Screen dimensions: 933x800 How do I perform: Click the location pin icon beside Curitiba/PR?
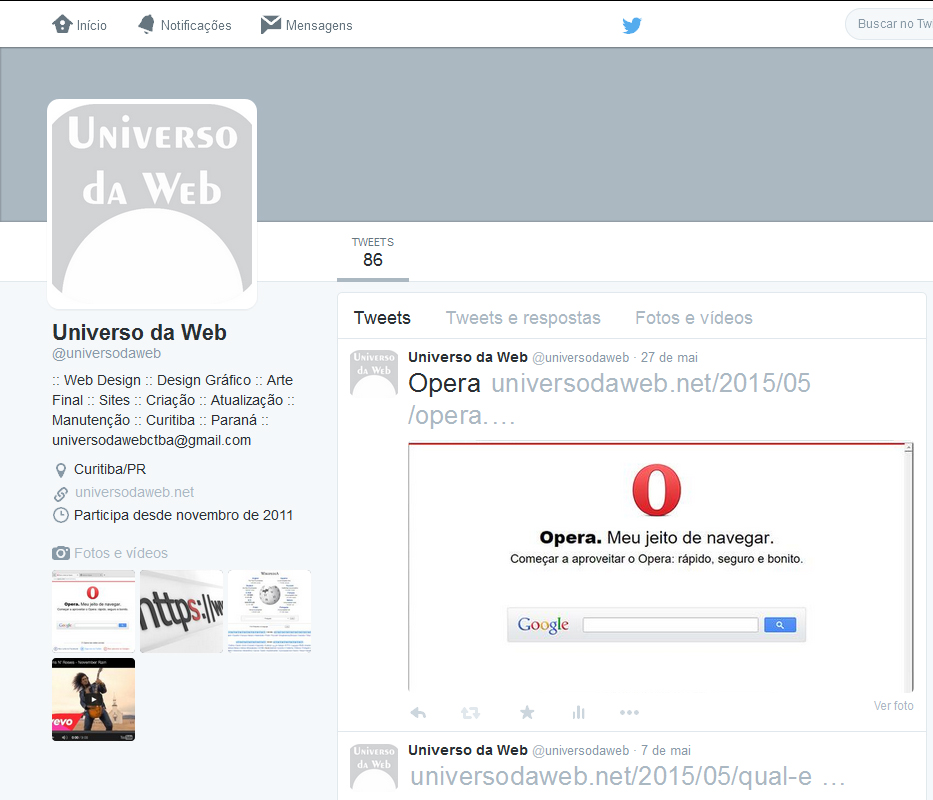59,468
